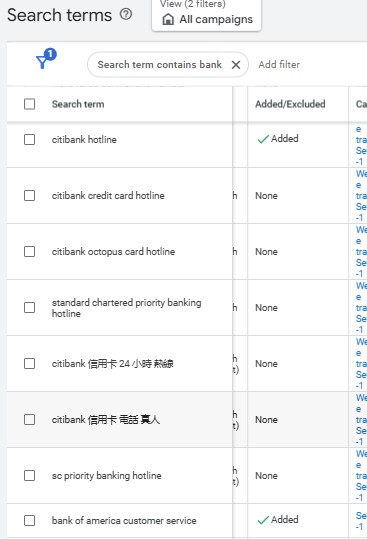Viewport: 367px width, 539px height.
Task: Click the 'Search term contains bank' filter chip
Action: tap(159, 65)
